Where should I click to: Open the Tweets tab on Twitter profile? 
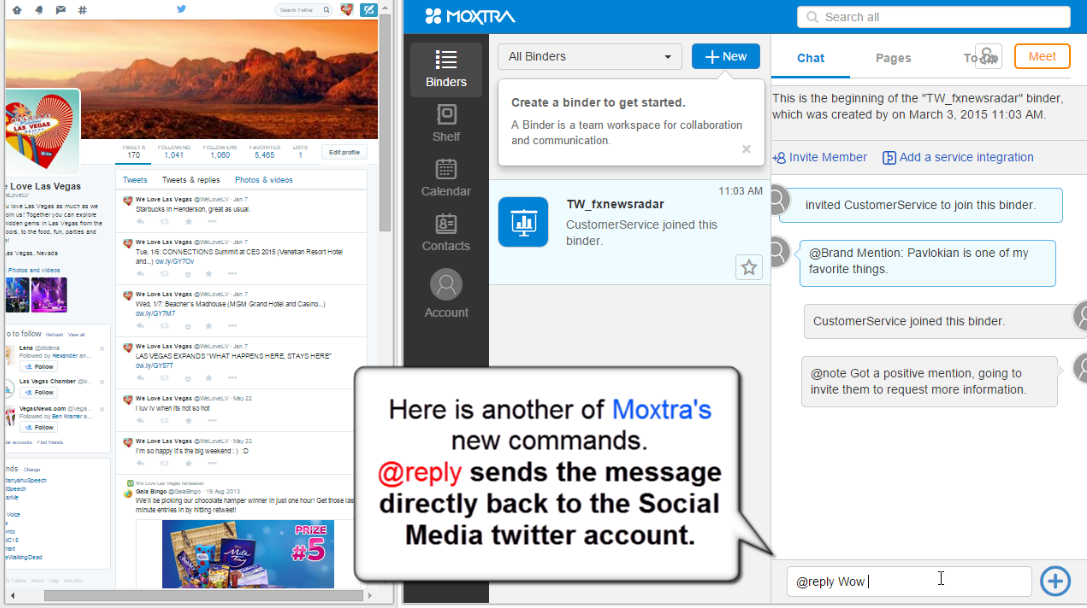pos(135,180)
